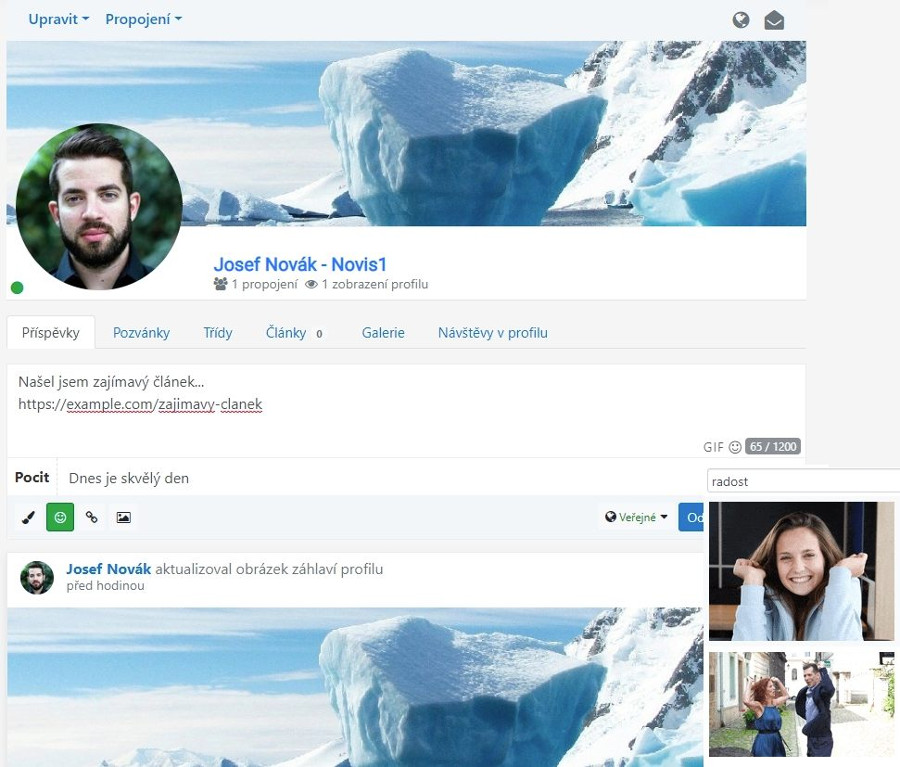Screen dimensions: 900x767
Task: Click the brush formatting icon
Action: (28, 517)
